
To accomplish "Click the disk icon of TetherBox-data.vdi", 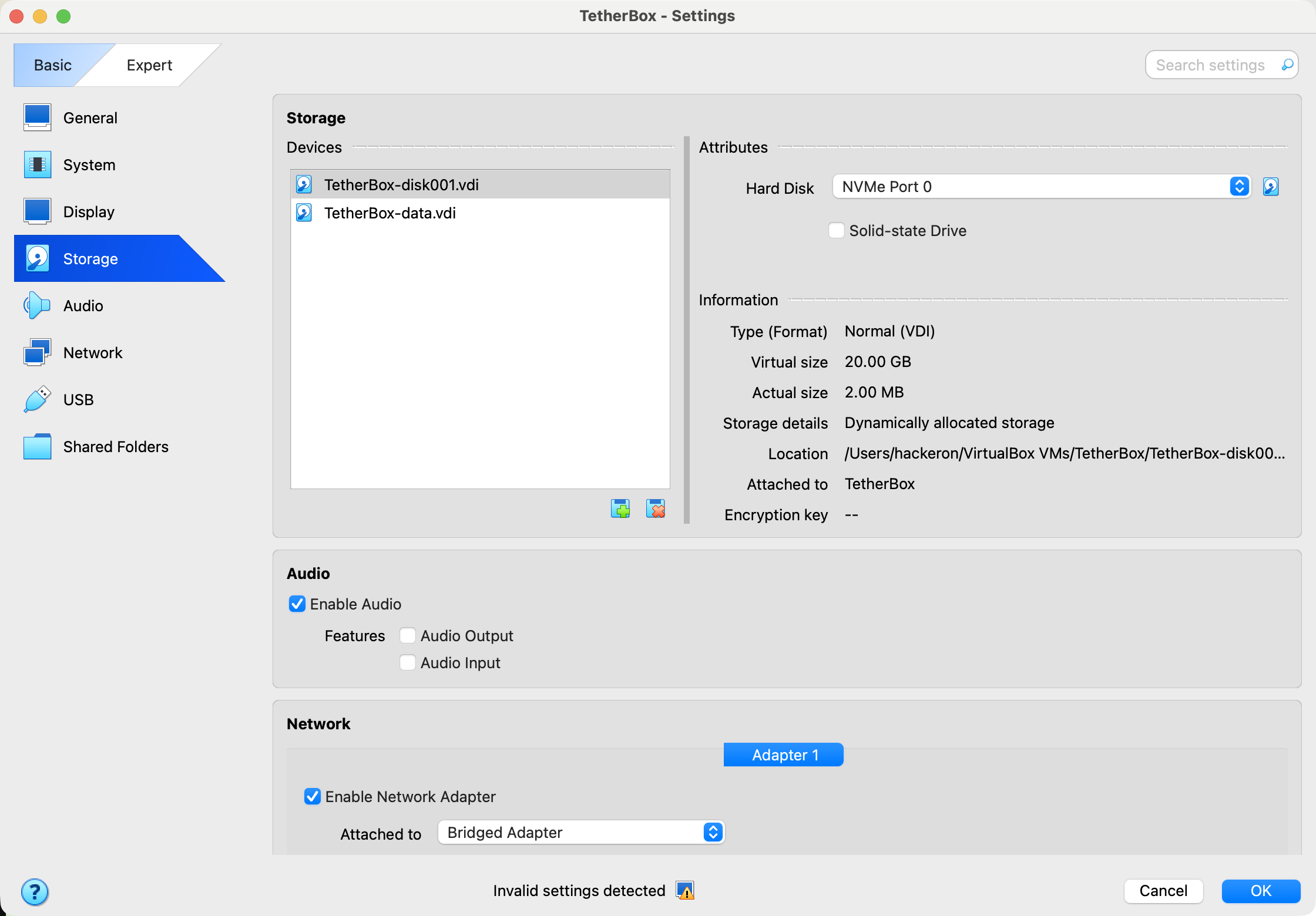I will coord(304,213).
